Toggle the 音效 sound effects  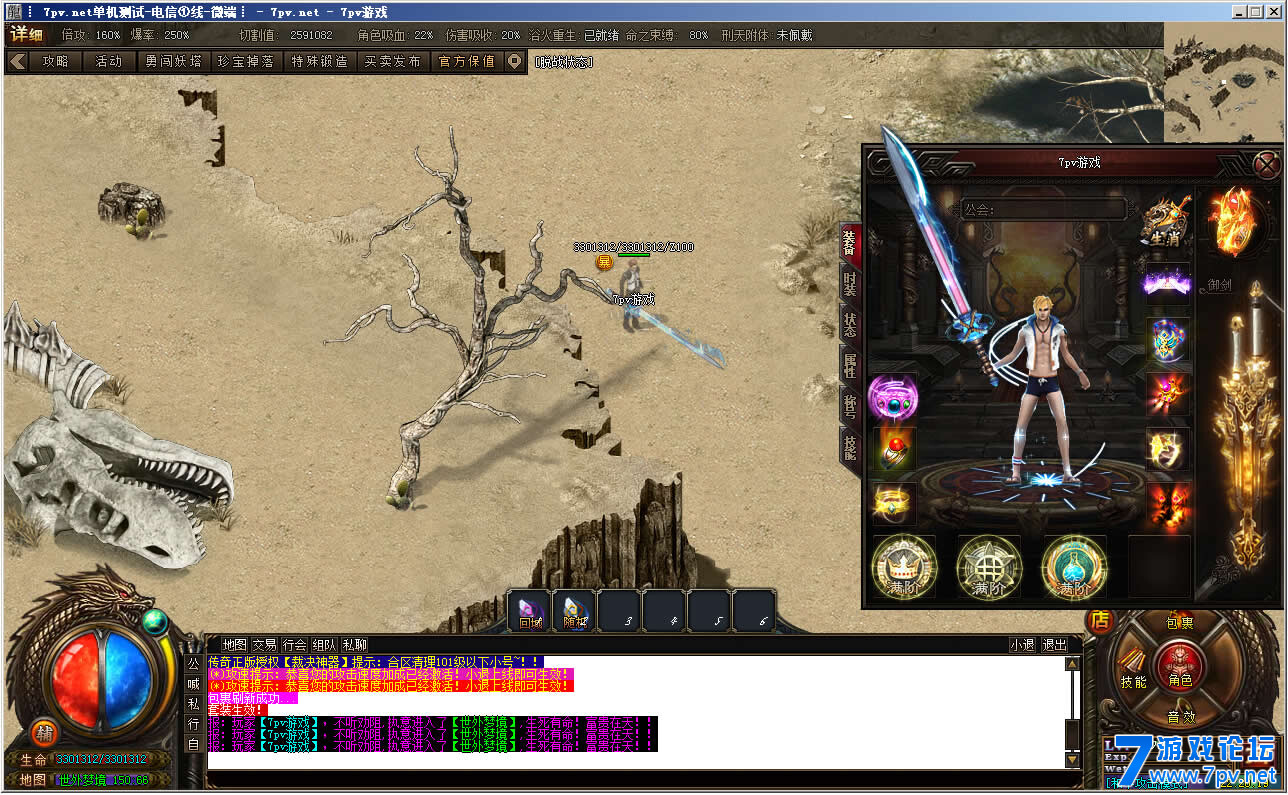[x=1182, y=717]
